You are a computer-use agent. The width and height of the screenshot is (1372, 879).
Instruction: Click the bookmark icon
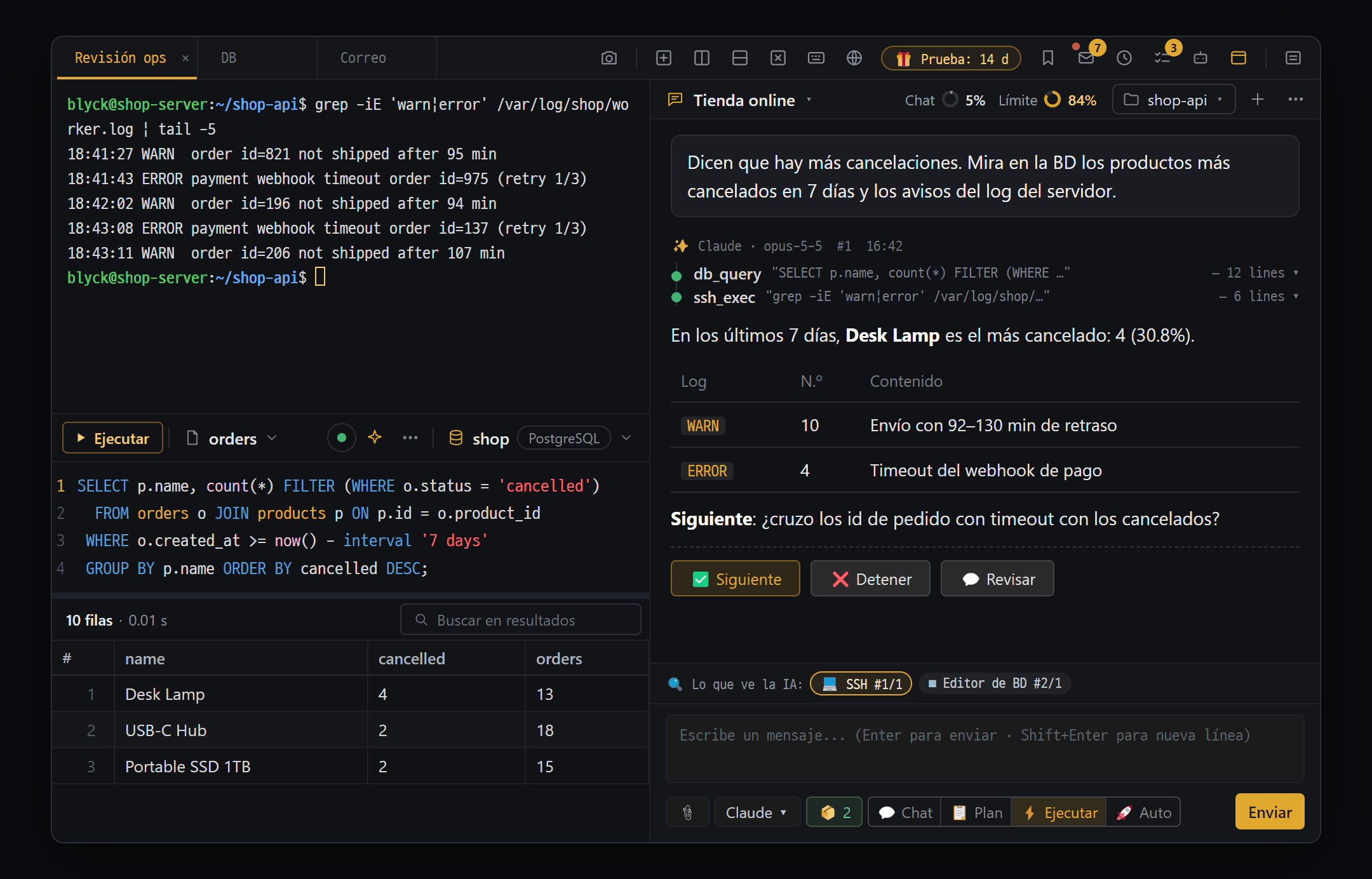(x=1047, y=58)
